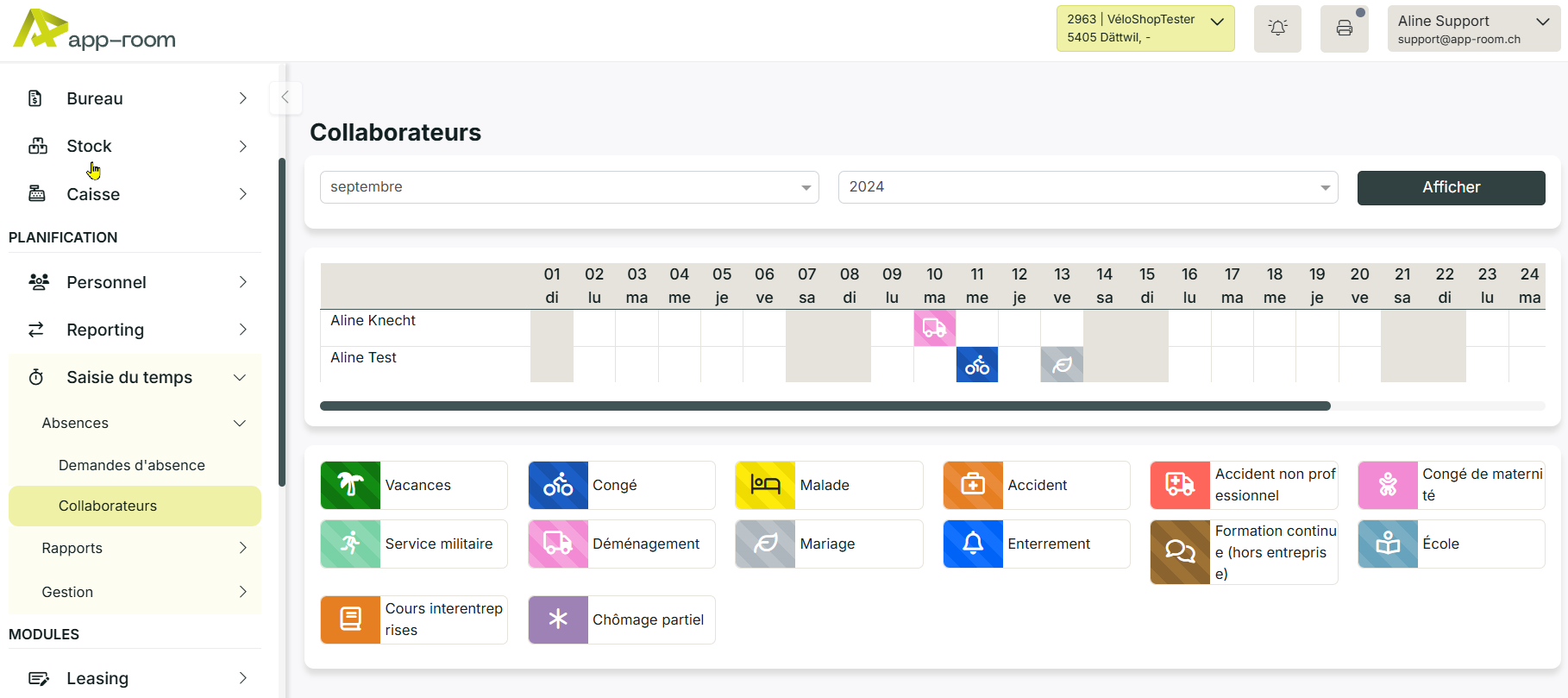Screen dimensions: 1568x698
Task: Click the grey leaf absence on day 13
Action: [1062, 365]
